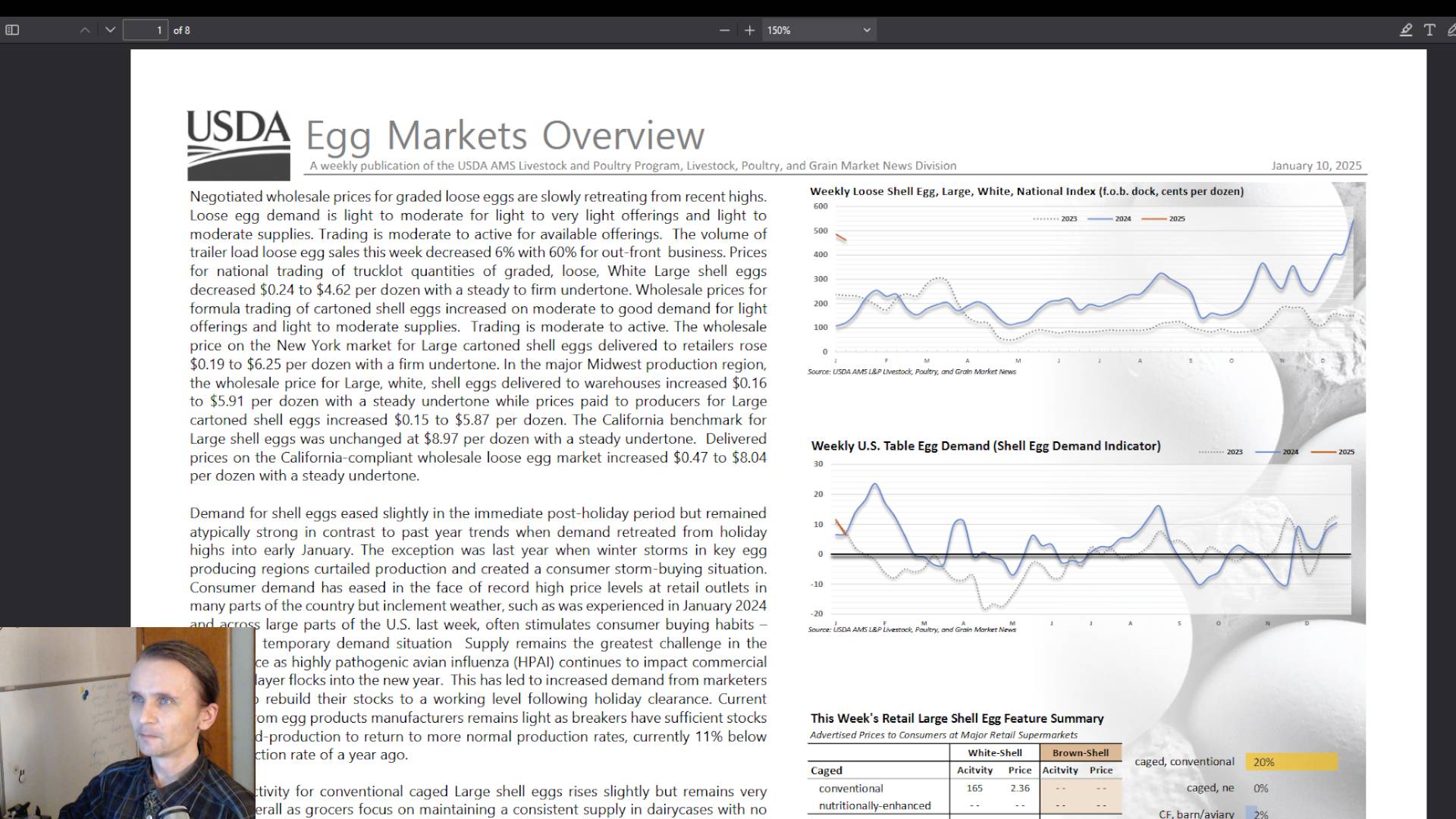Click the chart source note under price chart
1456x819 pixels.
[x=912, y=372]
